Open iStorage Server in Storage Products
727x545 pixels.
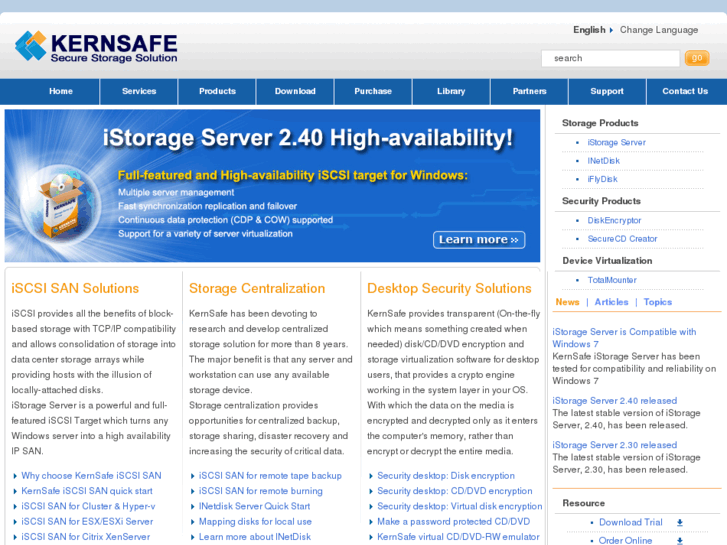pyautogui.click(x=616, y=142)
